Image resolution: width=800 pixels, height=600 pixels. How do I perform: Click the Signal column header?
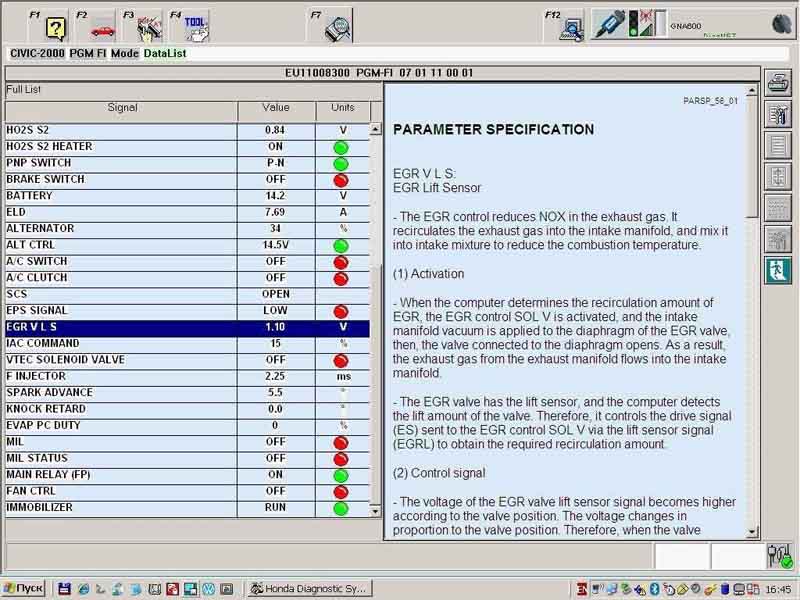point(121,108)
